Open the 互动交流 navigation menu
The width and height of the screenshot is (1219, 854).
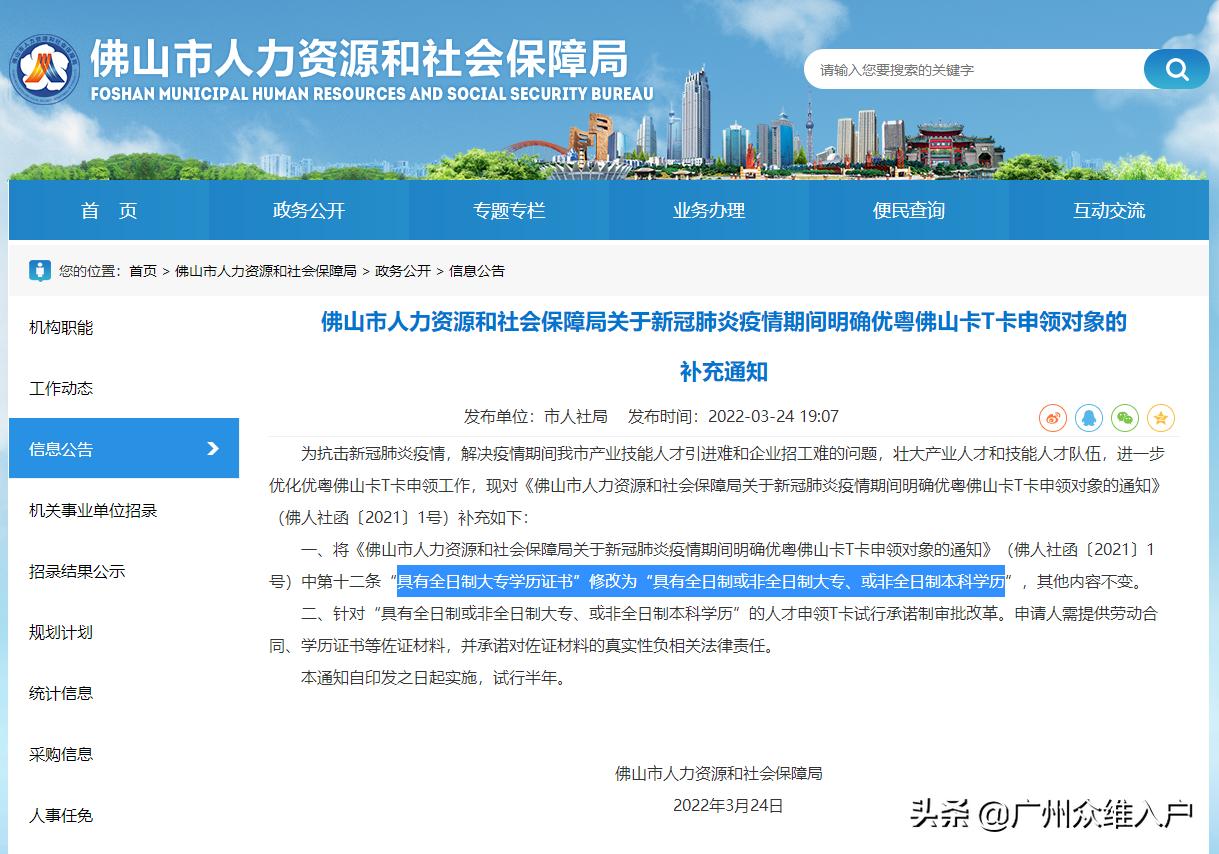point(1106,210)
